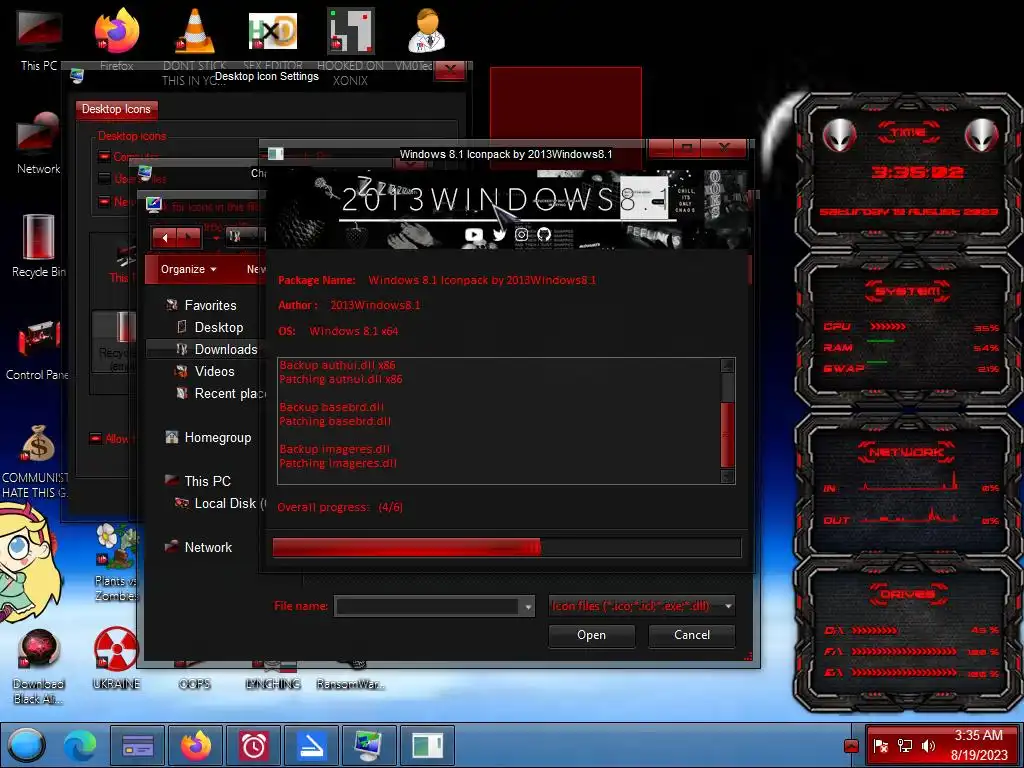Open the blue scanner app on taskbar
The image size is (1024, 768).
(312, 745)
